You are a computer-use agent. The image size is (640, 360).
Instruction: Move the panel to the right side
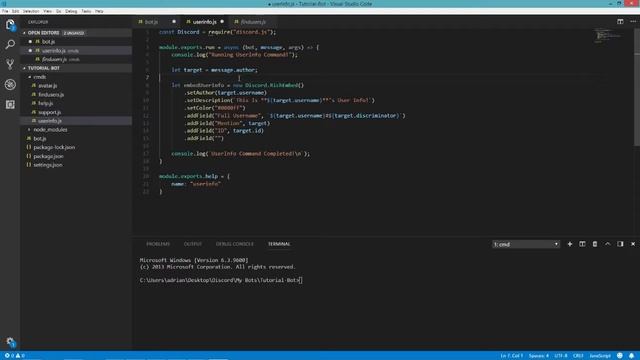[620, 244]
